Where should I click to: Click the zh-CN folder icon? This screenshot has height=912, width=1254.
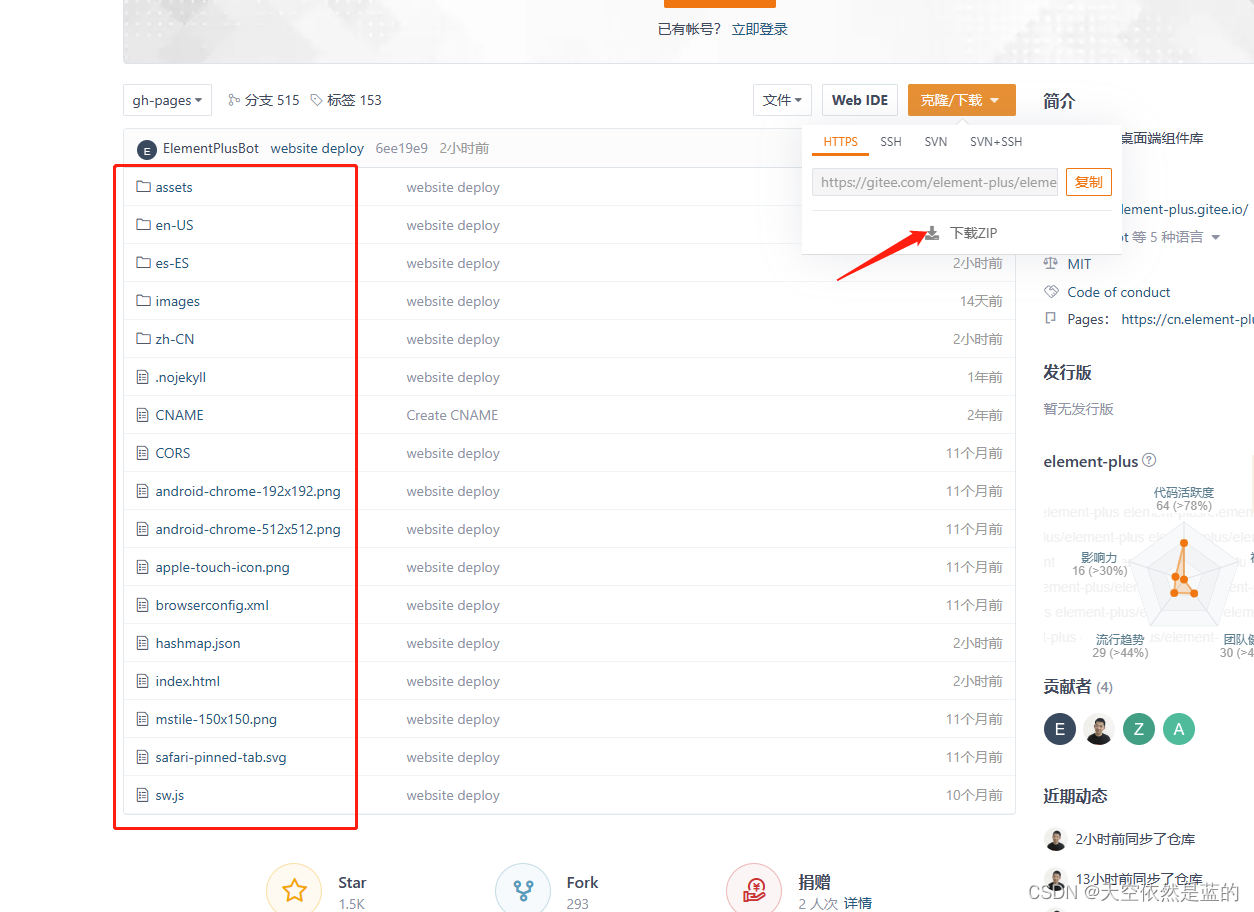[x=143, y=339]
